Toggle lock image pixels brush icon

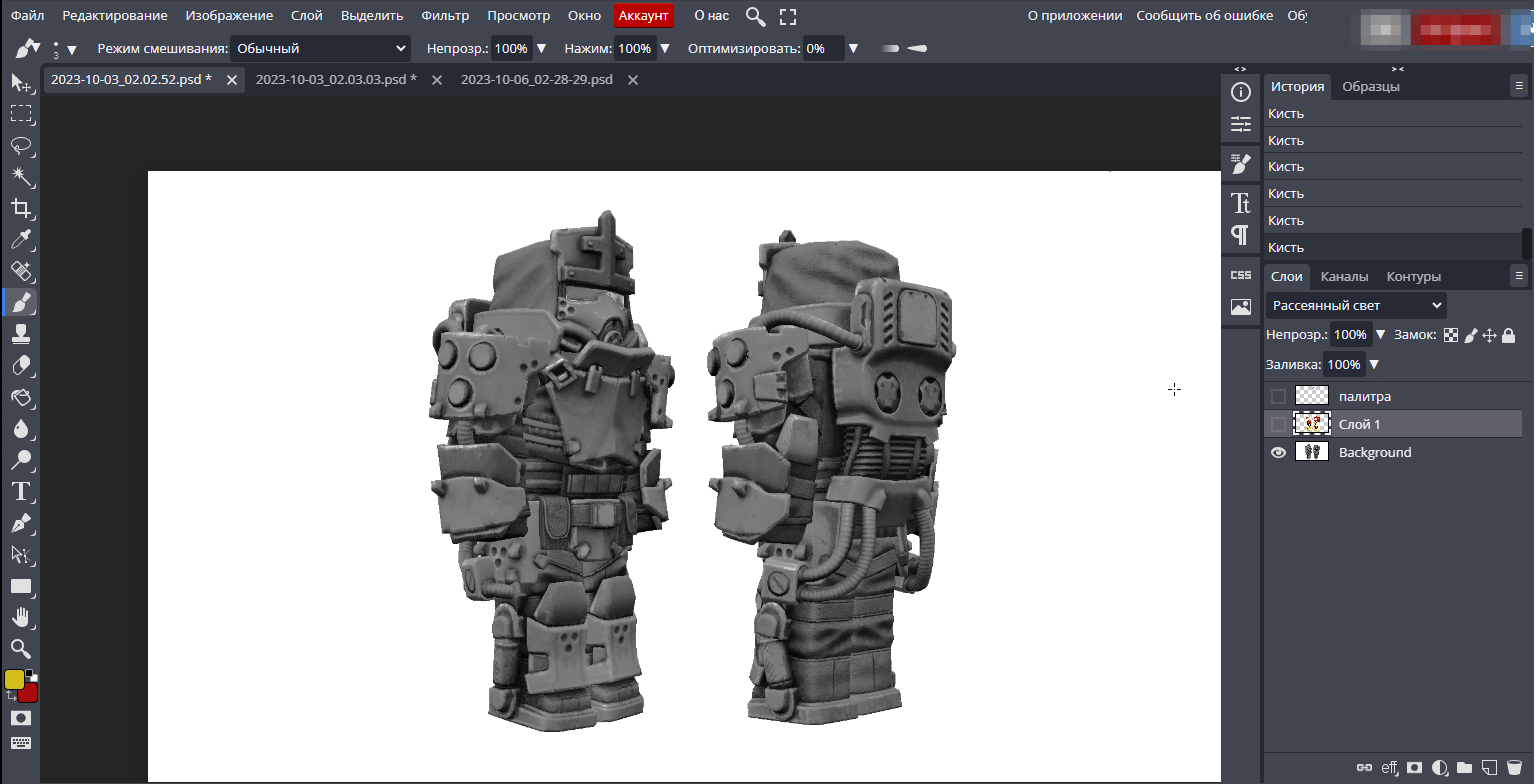point(1471,335)
